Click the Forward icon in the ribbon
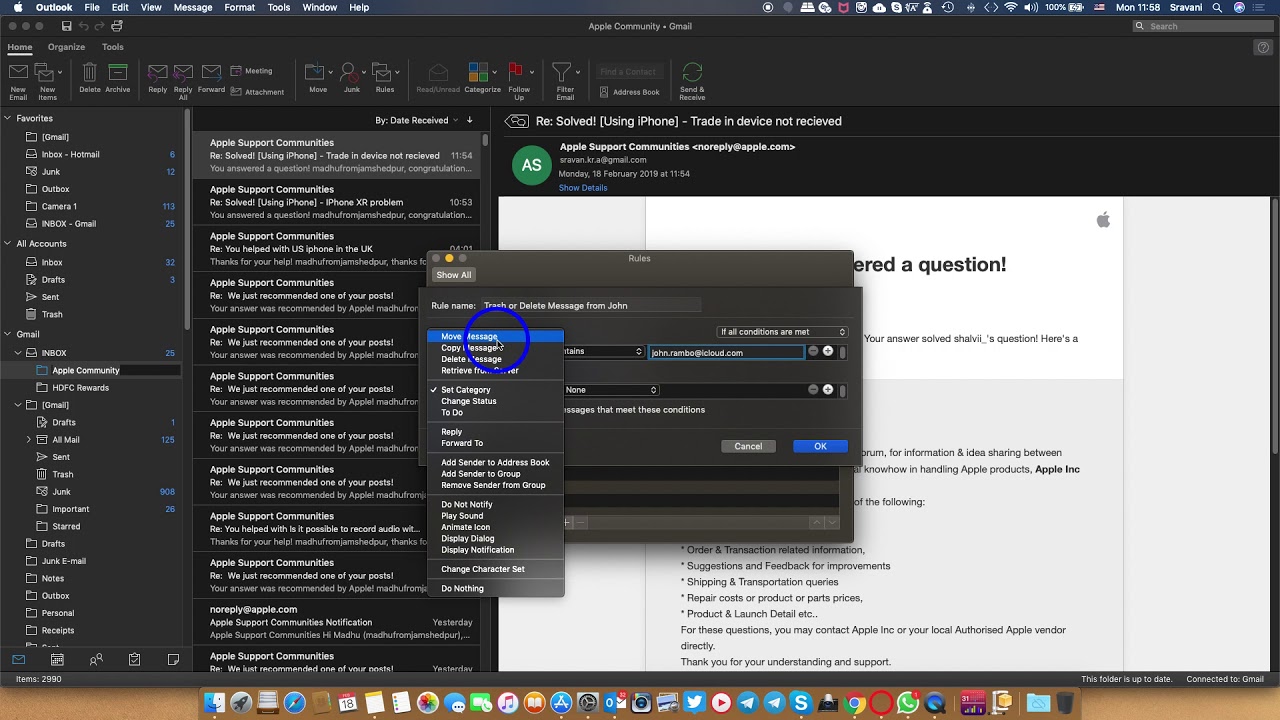The image size is (1280, 720). click(x=211, y=73)
